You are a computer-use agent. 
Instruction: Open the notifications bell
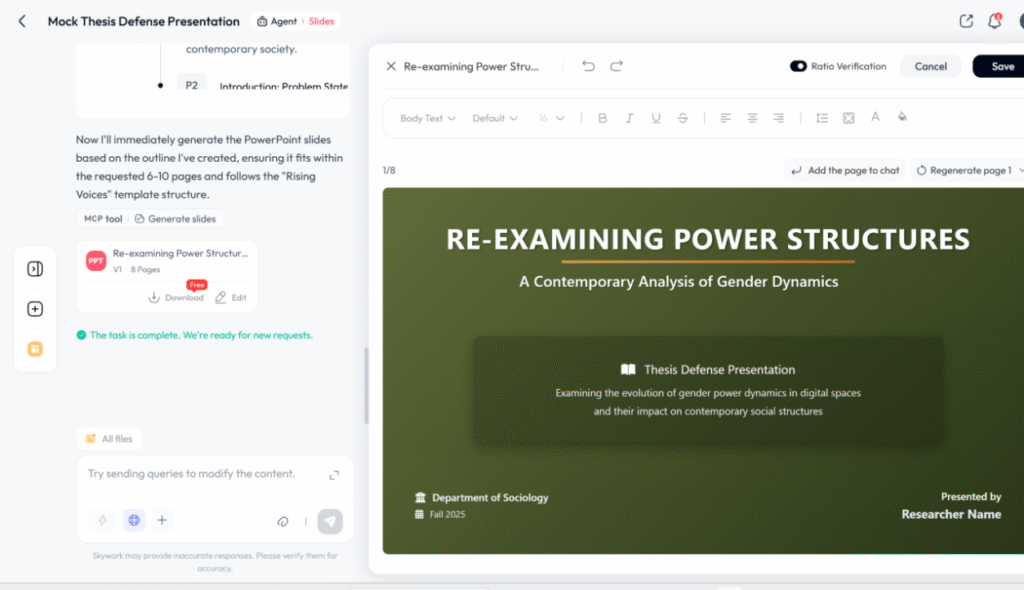pos(994,21)
